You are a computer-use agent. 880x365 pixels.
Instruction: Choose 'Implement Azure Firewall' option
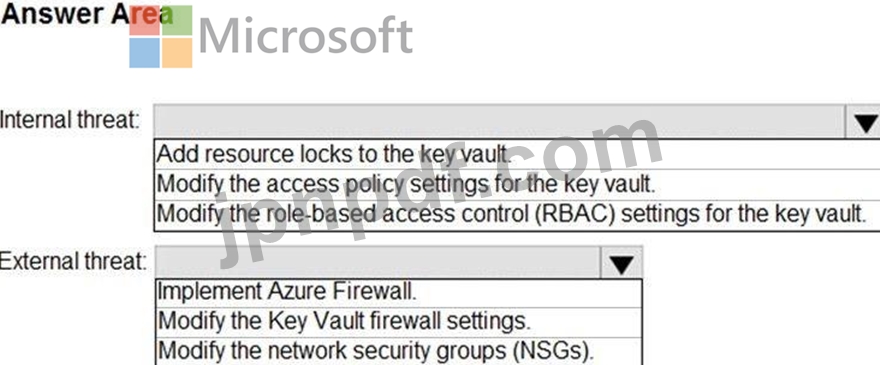(x=398, y=292)
